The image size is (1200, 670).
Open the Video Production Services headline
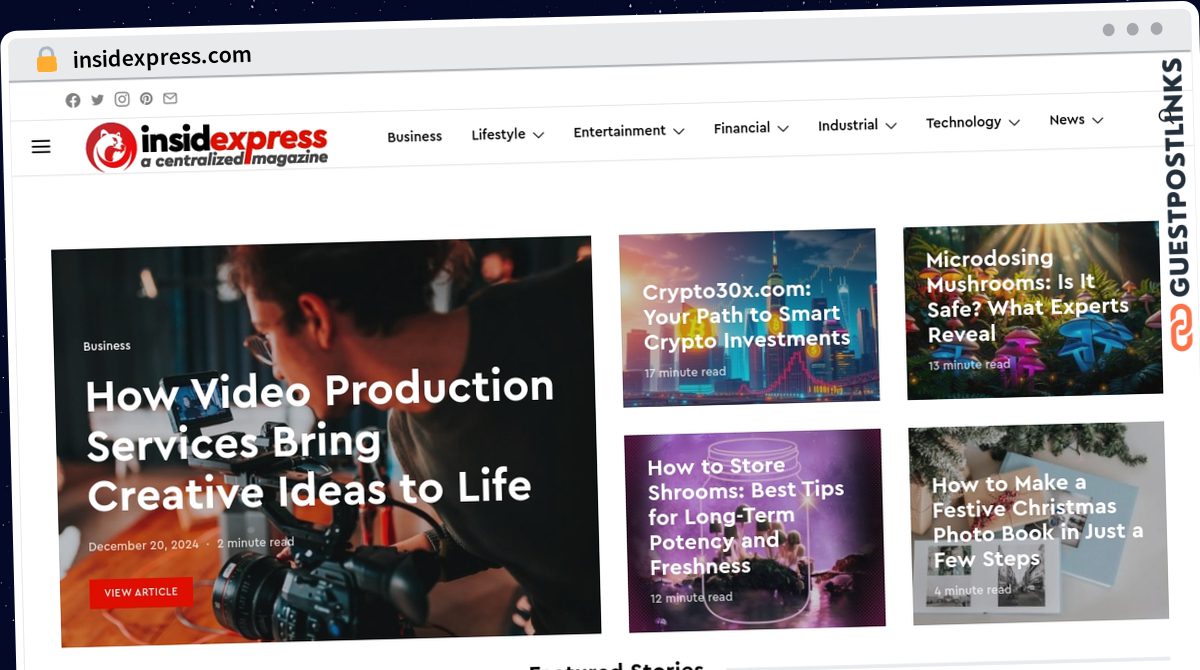coord(320,440)
